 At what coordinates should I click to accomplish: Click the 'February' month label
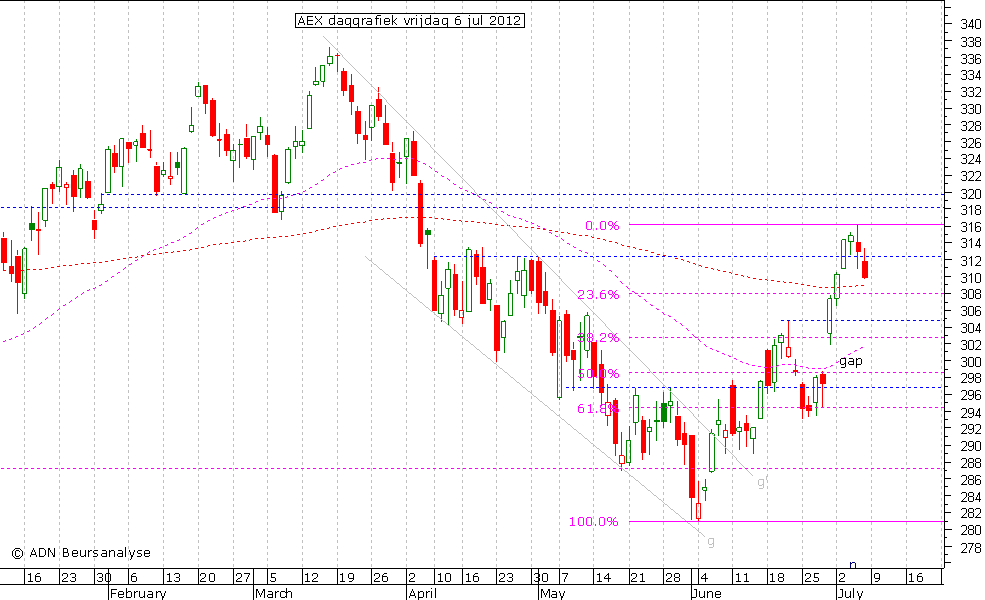pyautogui.click(x=138, y=593)
